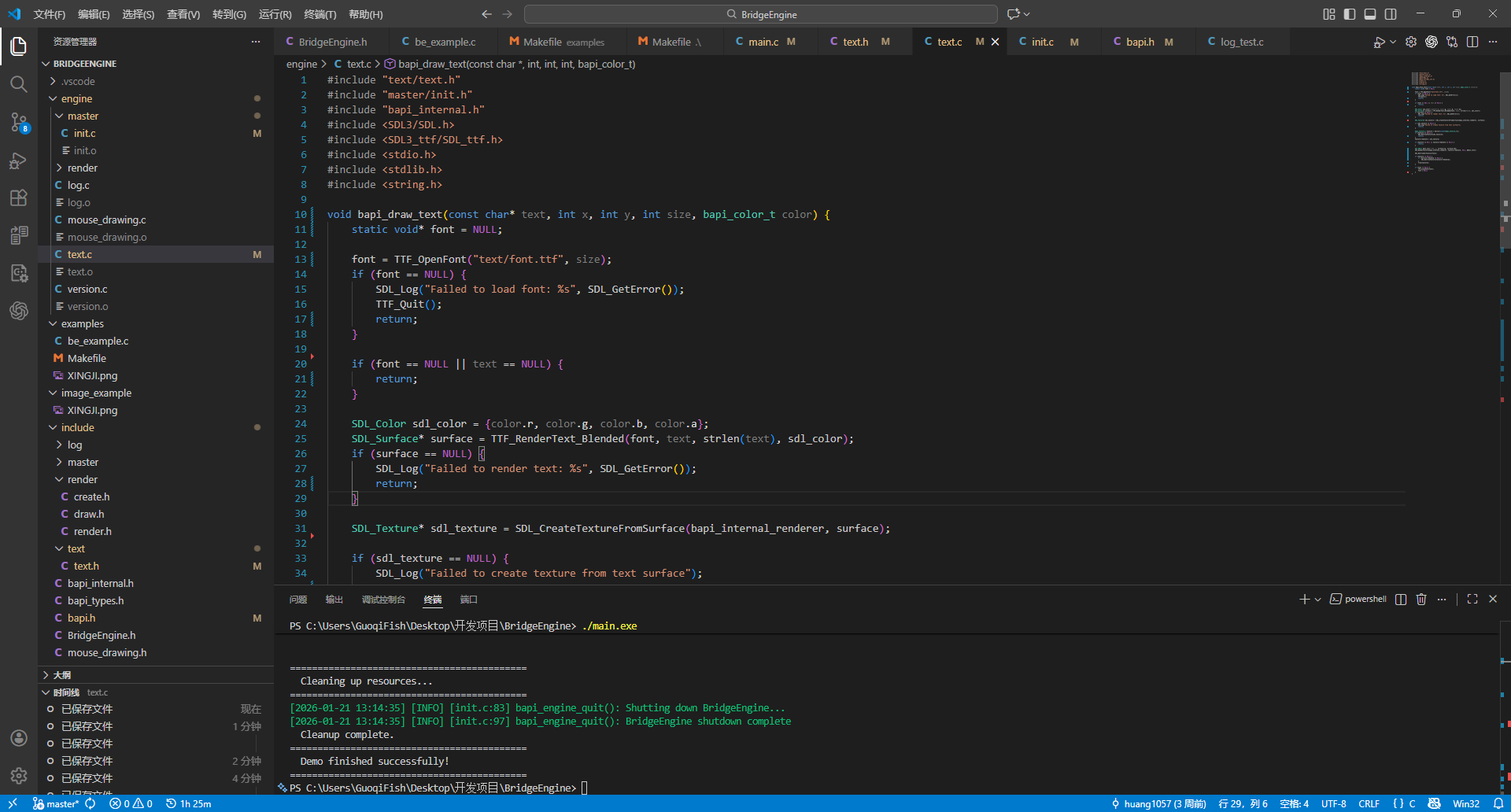Maximize the terminal panel size
The width and height of the screenshot is (1511, 812).
pyautogui.click(x=1472, y=600)
